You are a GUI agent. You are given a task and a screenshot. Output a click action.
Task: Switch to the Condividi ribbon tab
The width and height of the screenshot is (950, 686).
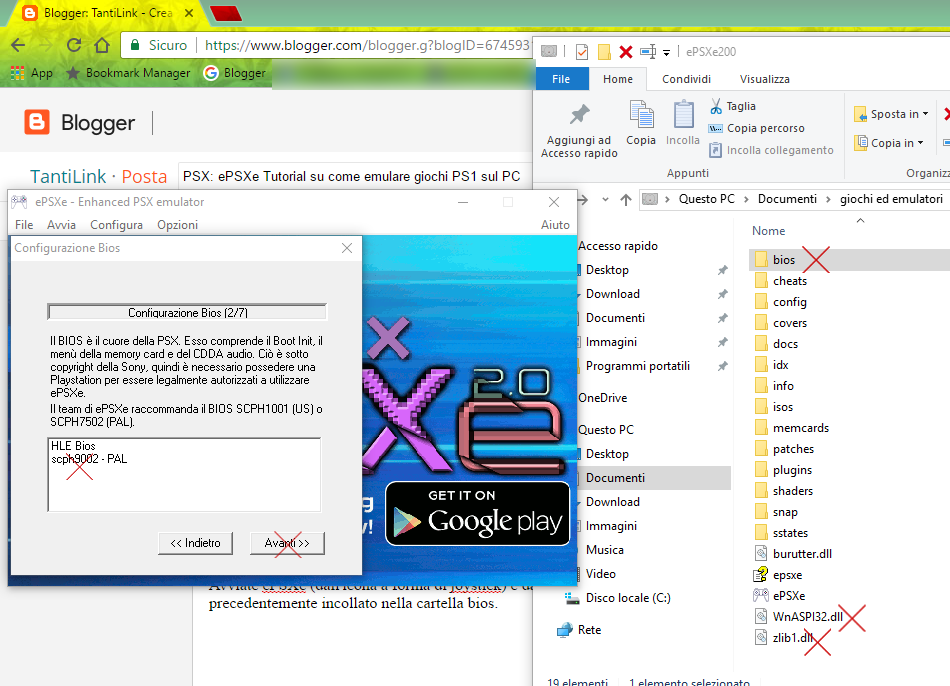(687, 78)
